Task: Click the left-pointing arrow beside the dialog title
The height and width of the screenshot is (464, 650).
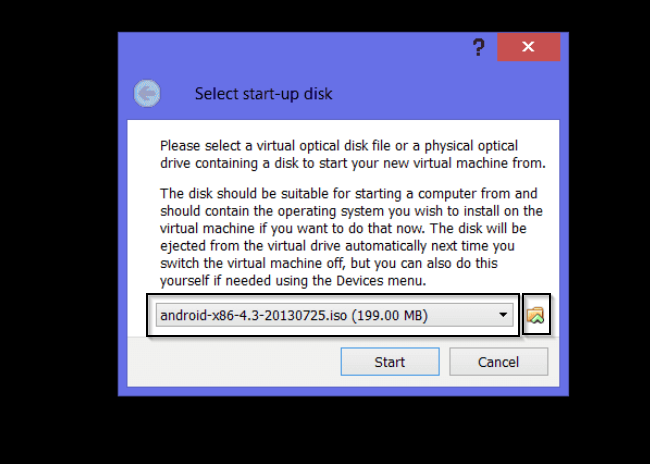Action: click(147, 93)
